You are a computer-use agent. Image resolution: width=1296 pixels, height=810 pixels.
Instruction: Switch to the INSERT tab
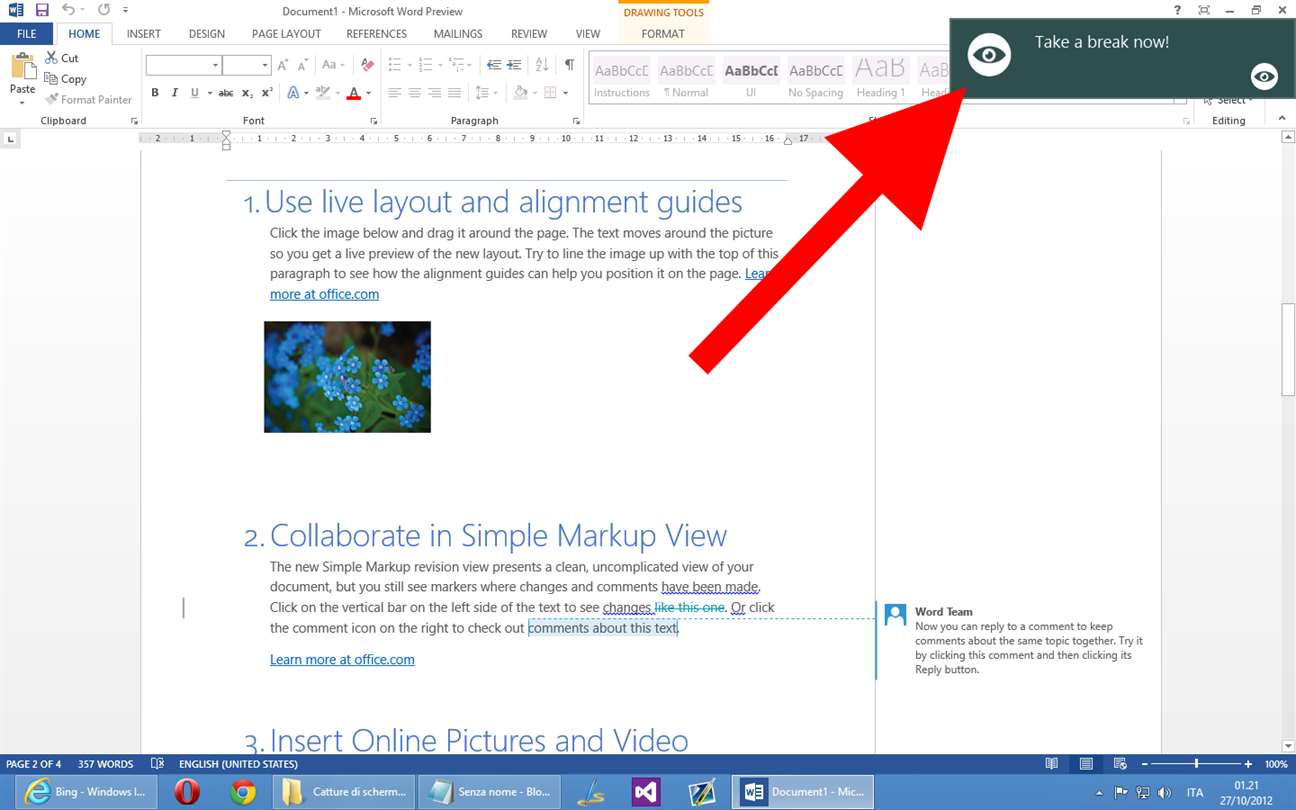(x=144, y=33)
